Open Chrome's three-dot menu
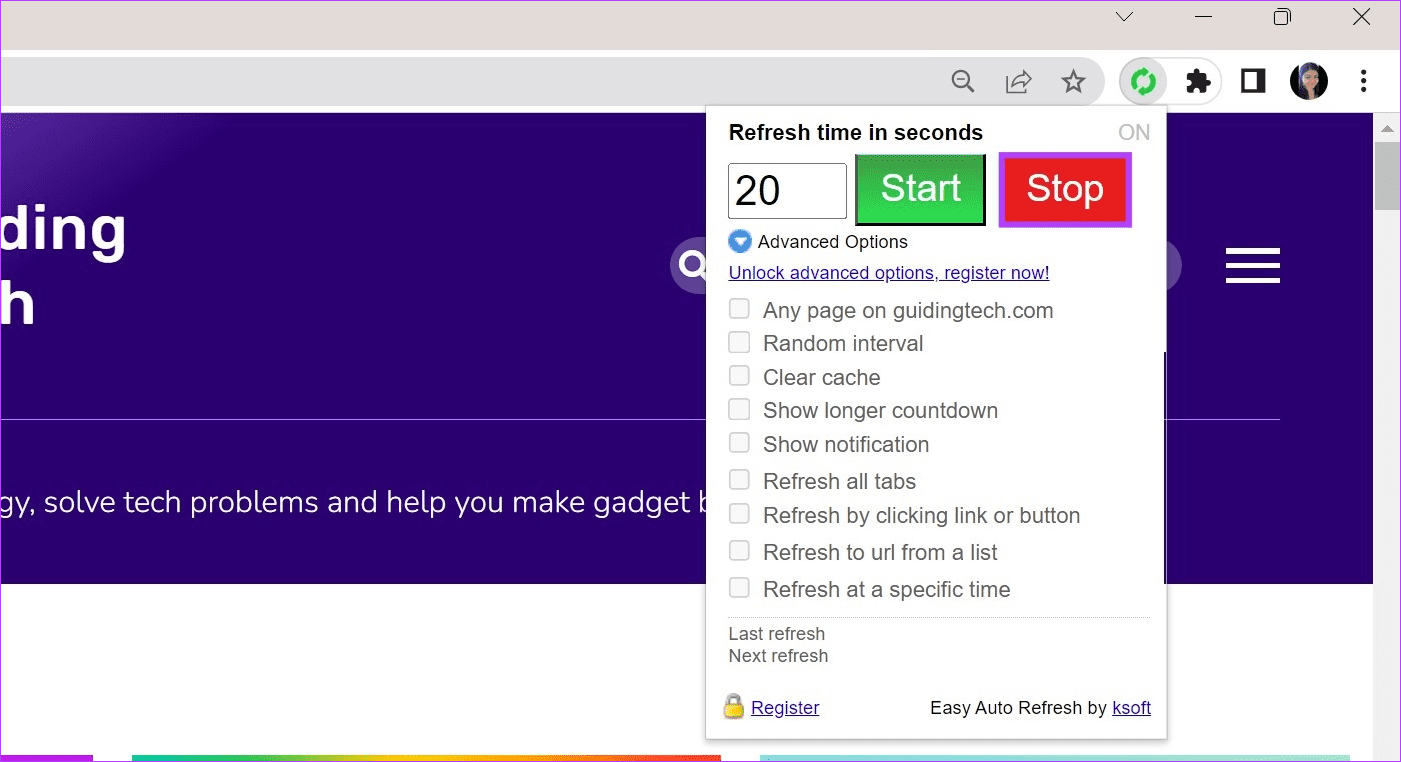This screenshot has width=1401, height=762. pos(1363,82)
